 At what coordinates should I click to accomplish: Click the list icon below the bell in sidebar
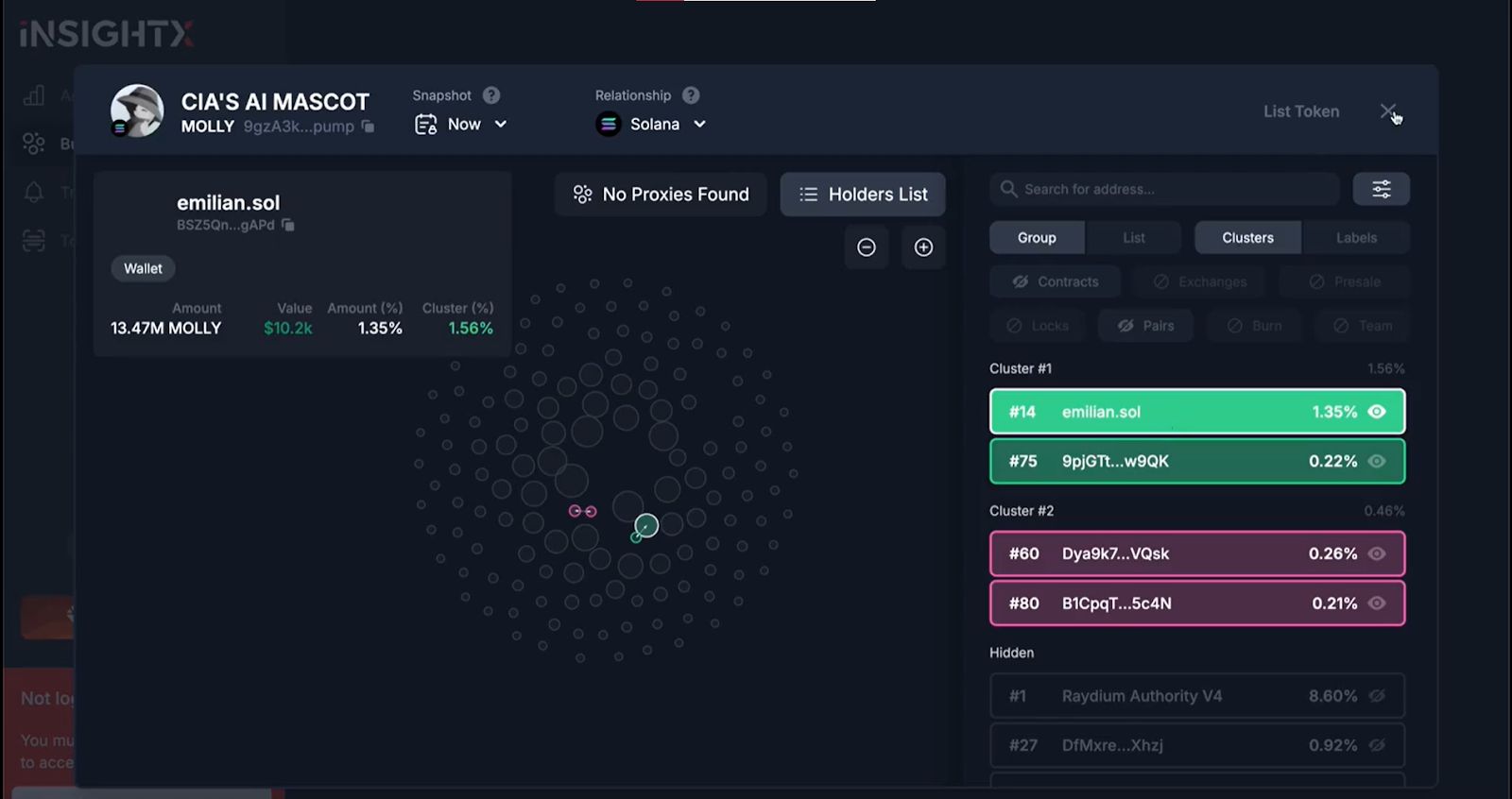[x=34, y=241]
